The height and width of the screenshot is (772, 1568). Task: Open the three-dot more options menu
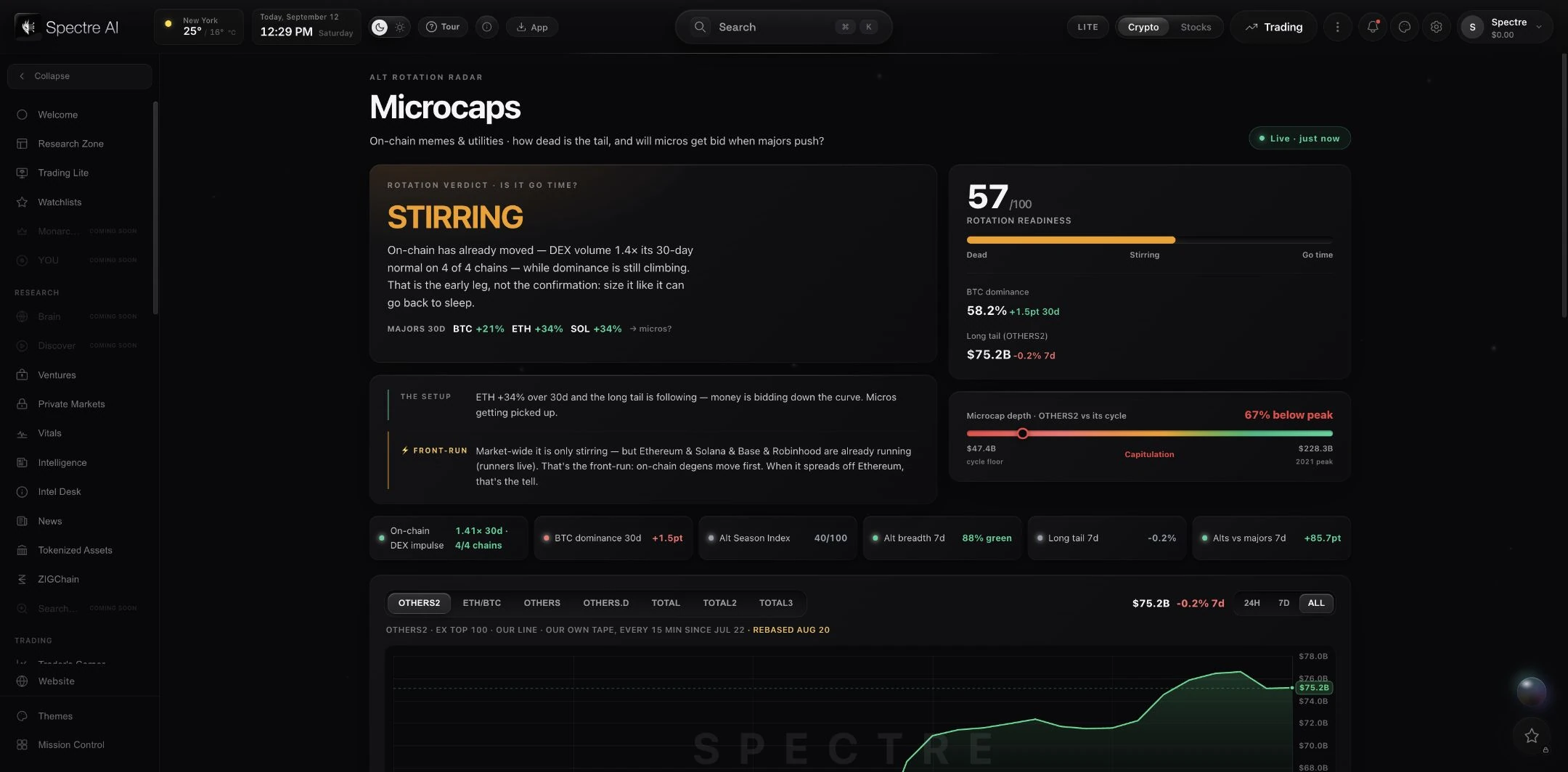(1337, 27)
